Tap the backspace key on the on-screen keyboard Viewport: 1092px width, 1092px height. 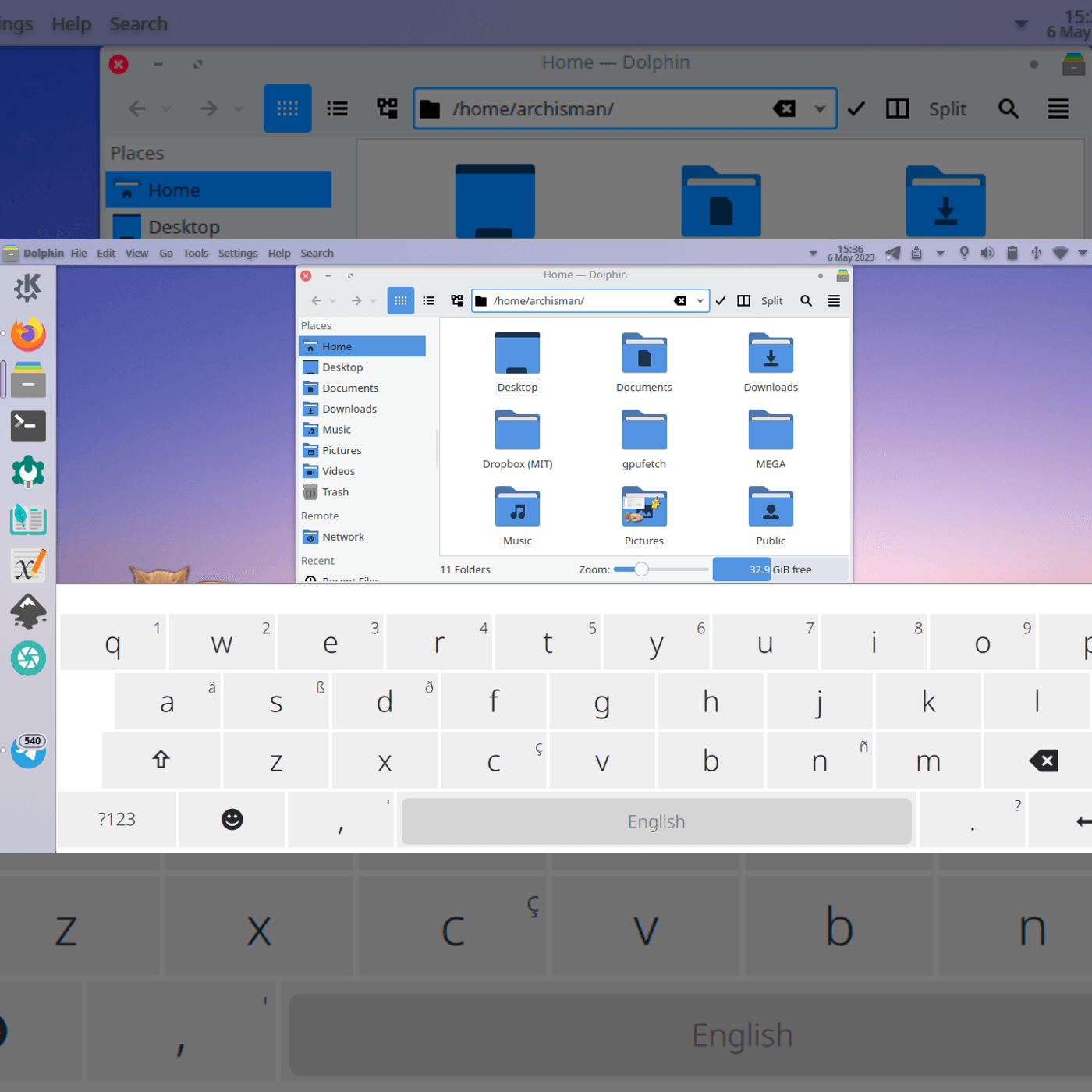point(1044,760)
